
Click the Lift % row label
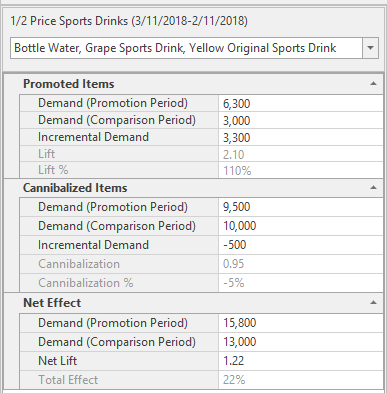point(53,170)
